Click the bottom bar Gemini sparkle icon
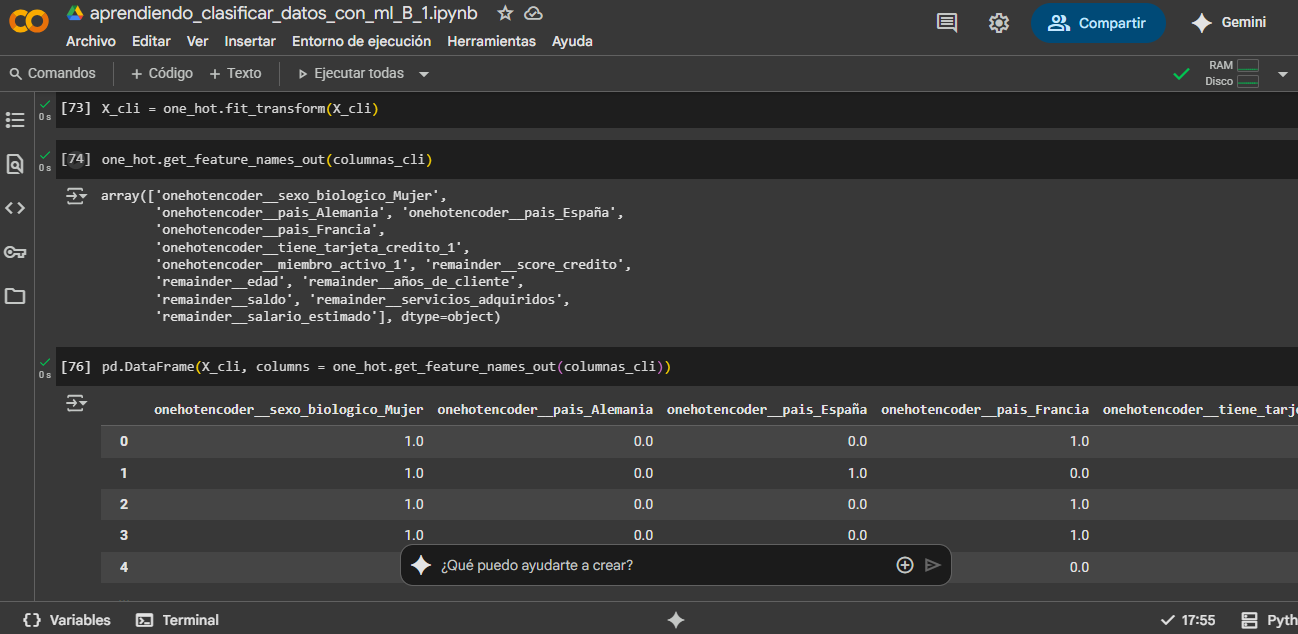 (676, 620)
